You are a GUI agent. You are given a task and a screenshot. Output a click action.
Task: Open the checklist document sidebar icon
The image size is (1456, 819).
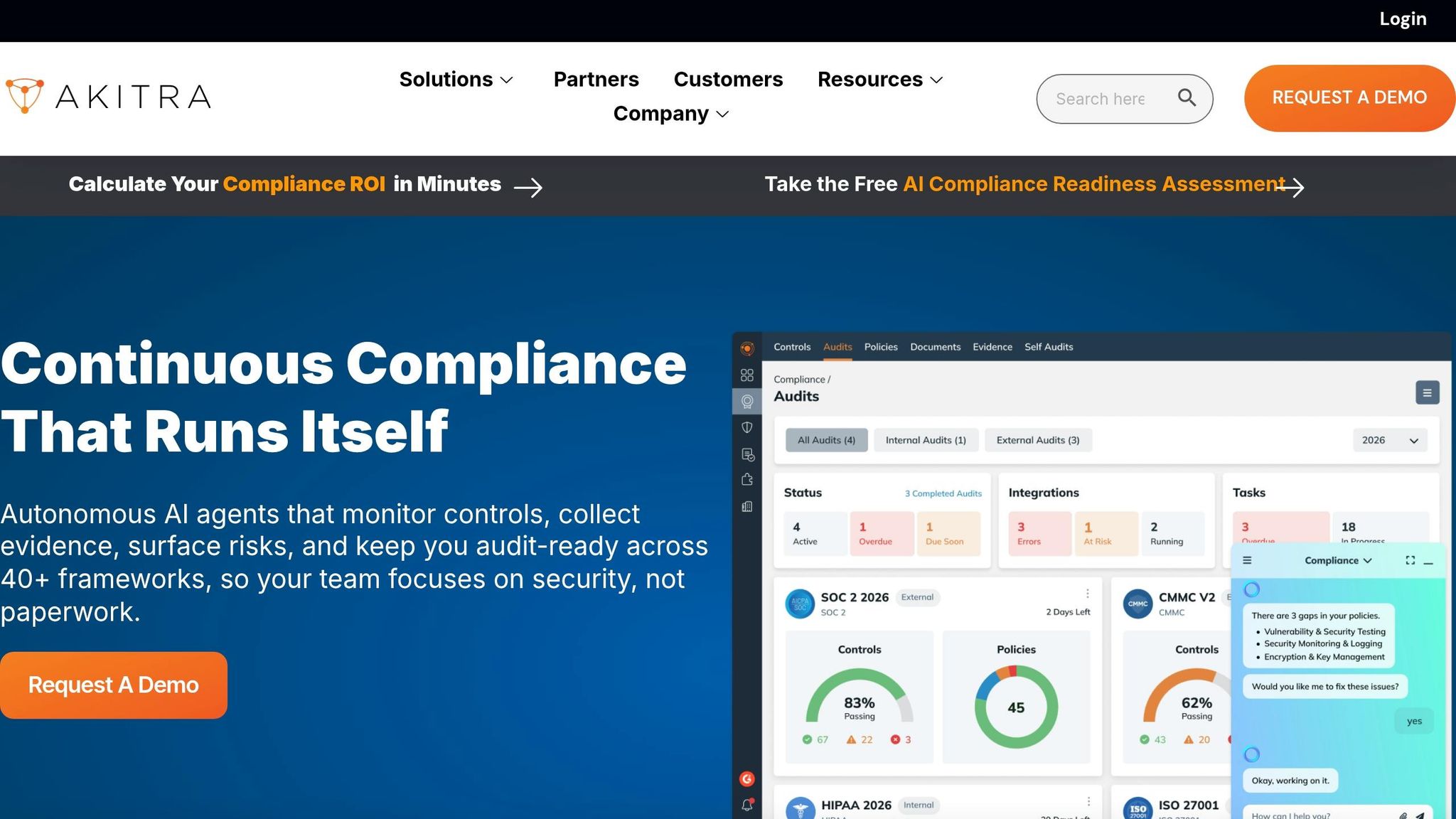click(x=747, y=454)
